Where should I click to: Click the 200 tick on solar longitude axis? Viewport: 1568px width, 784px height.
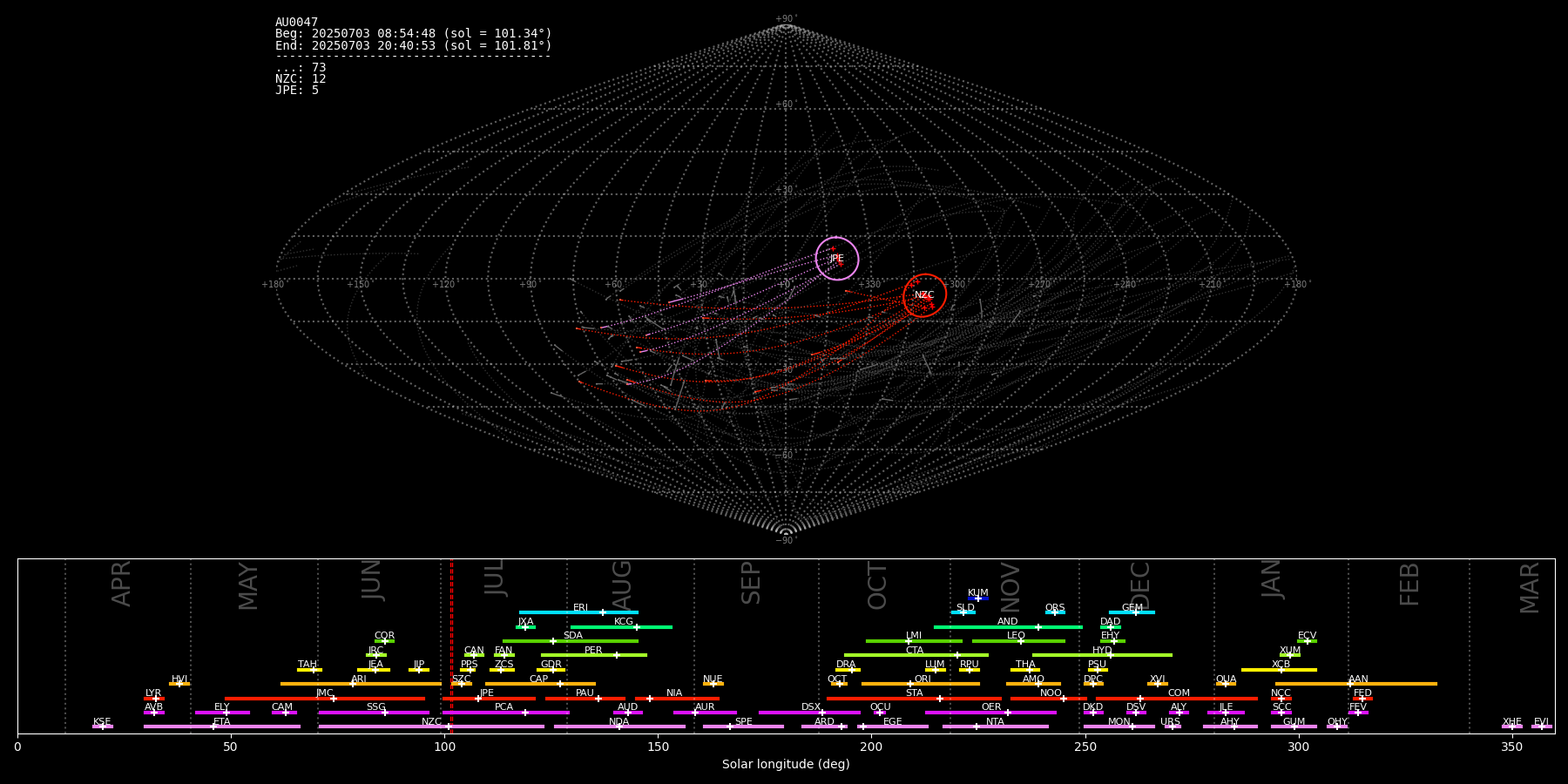tap(871, 747)
